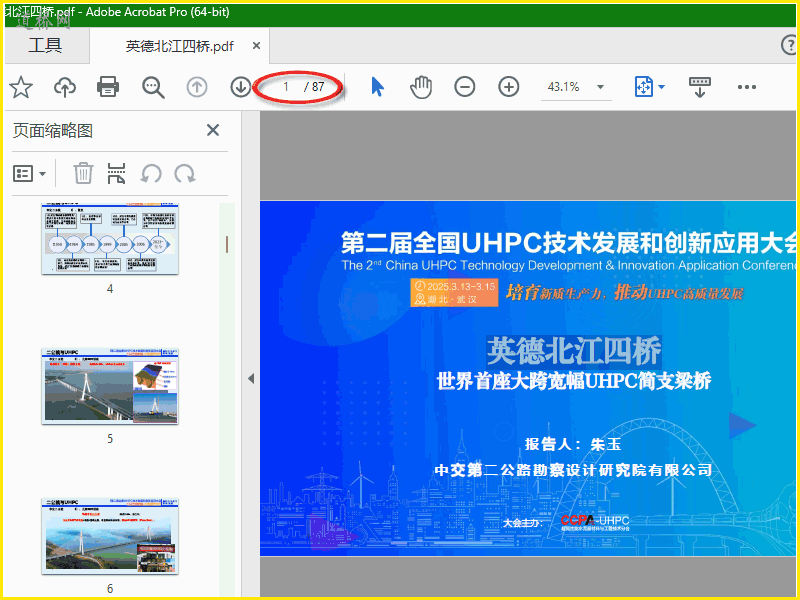
Task: Open more tools ellipsis menu
Action: tap(746, 87)
